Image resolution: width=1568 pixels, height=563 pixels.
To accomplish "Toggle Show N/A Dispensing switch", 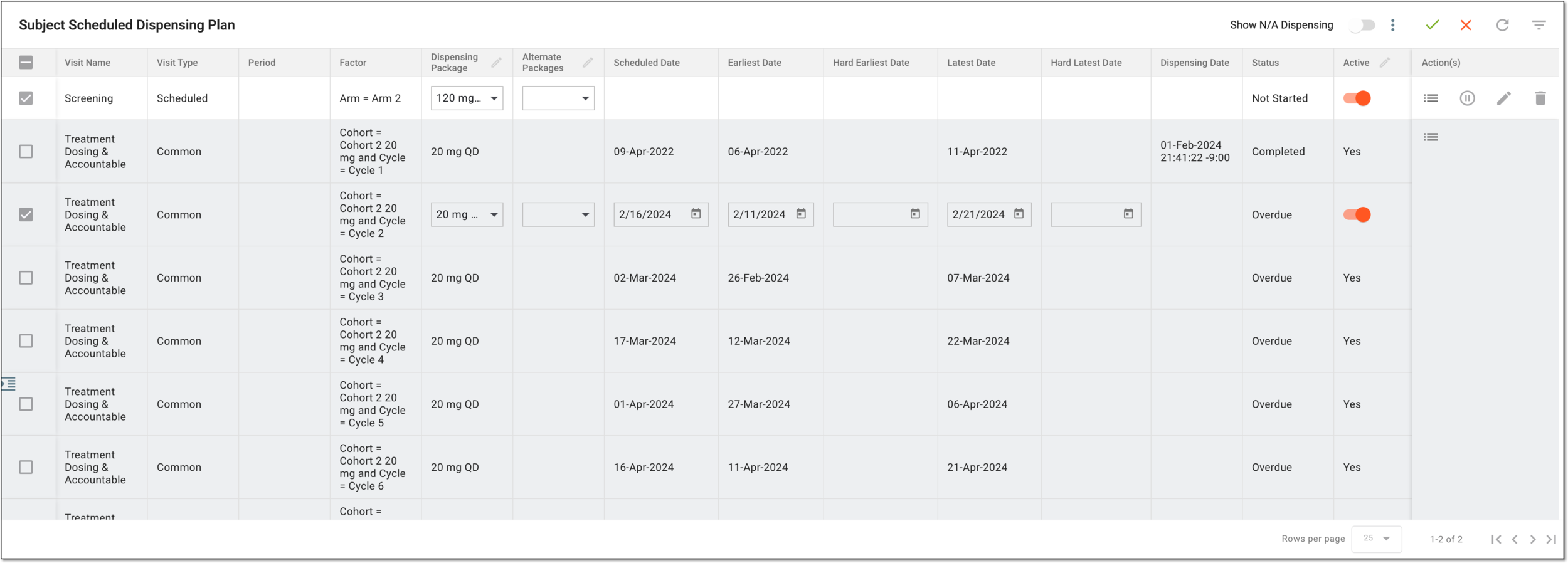I will (x=1363, y=25).
